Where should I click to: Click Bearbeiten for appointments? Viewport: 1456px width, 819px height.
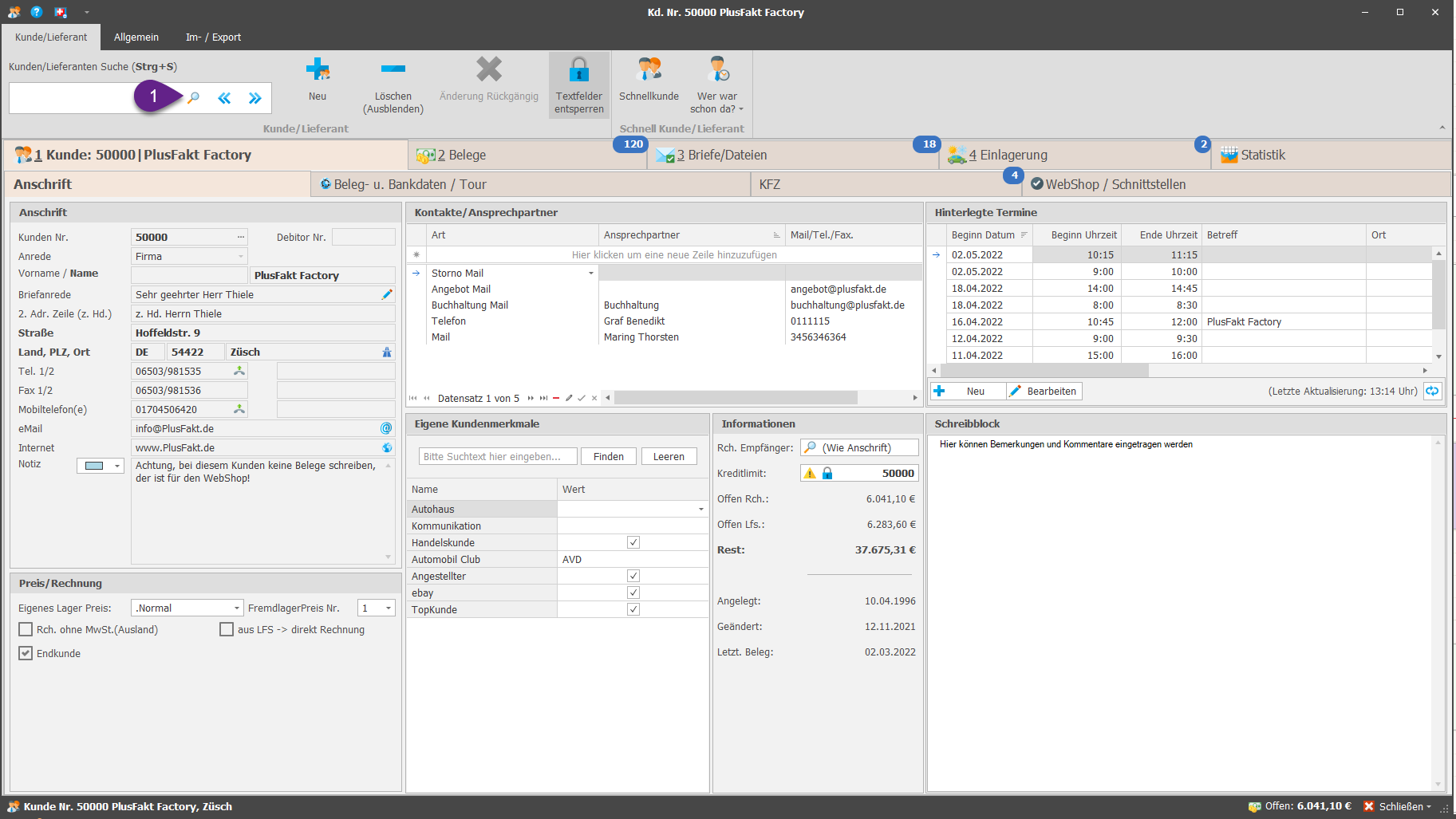1044,391
